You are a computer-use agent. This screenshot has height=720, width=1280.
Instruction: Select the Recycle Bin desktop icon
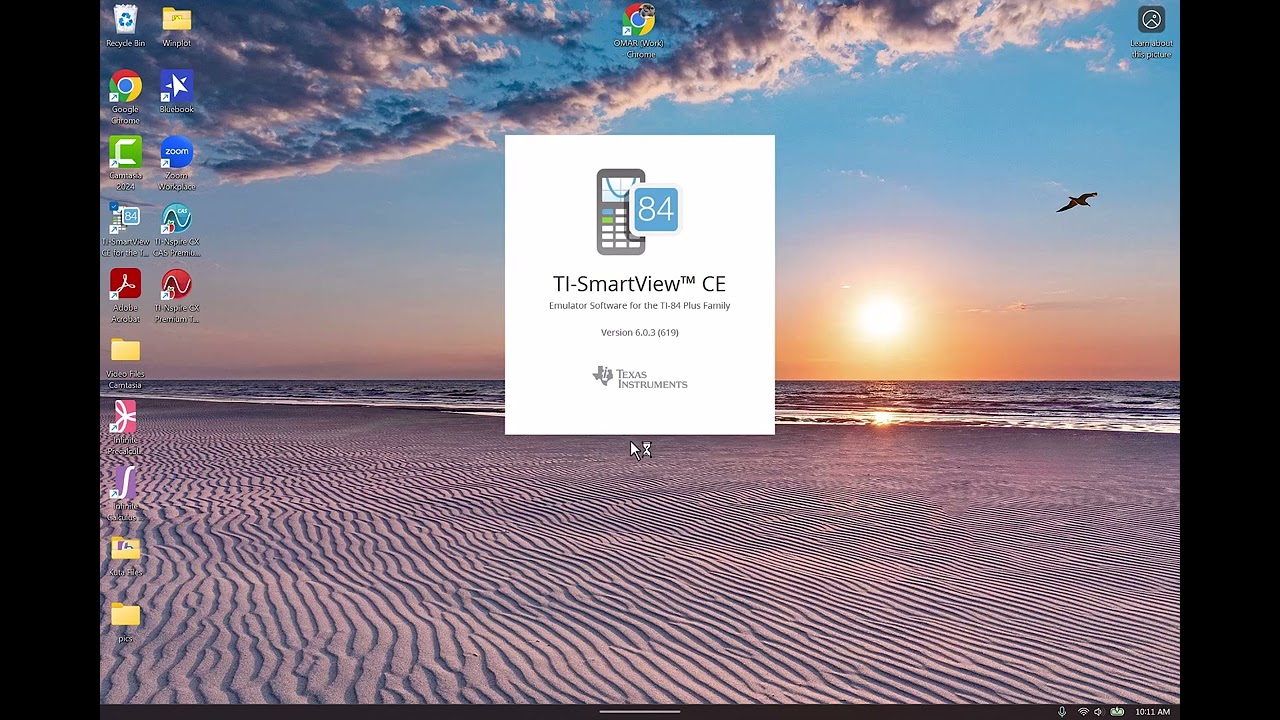(125, 26)
